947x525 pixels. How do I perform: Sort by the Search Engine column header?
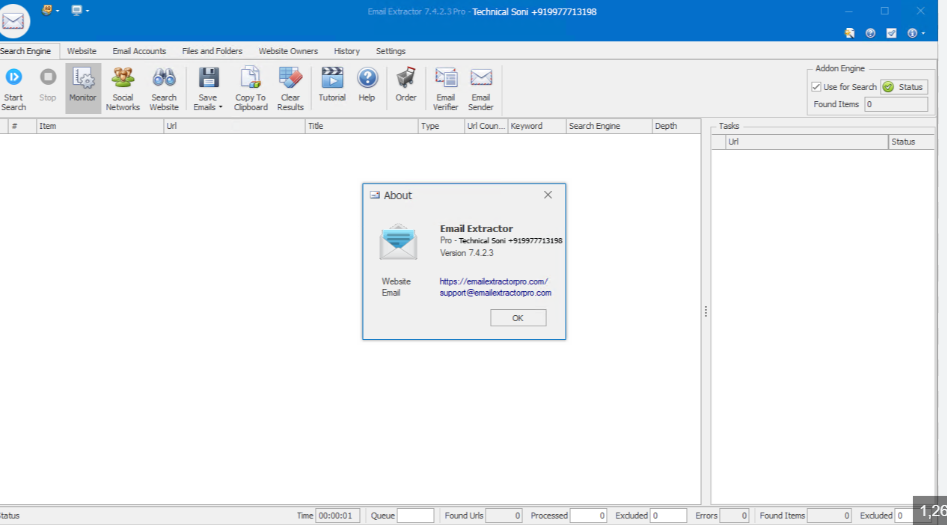click(609, 126)
